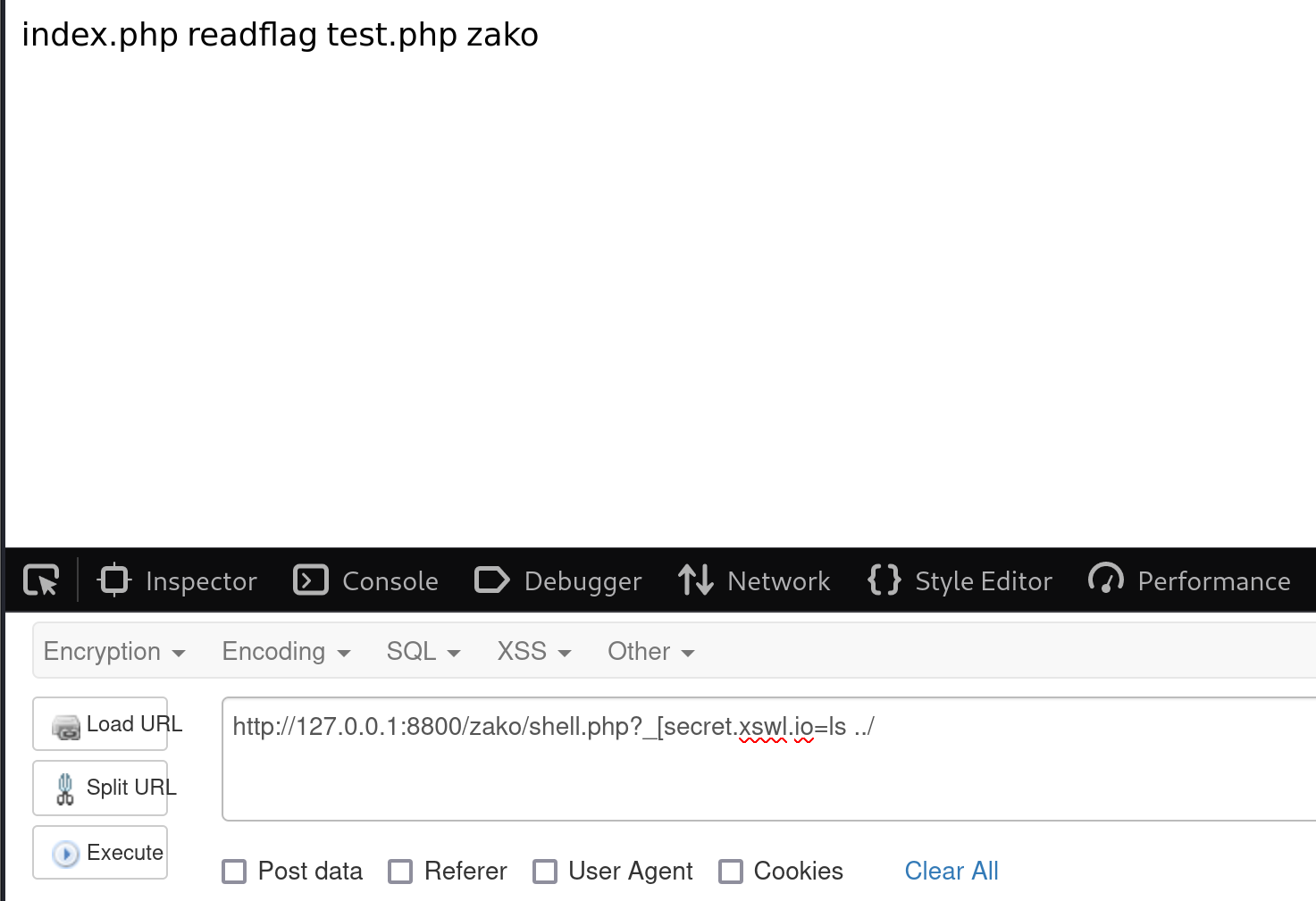Click the Style Editor braces icon

click(x=884, y=580)
